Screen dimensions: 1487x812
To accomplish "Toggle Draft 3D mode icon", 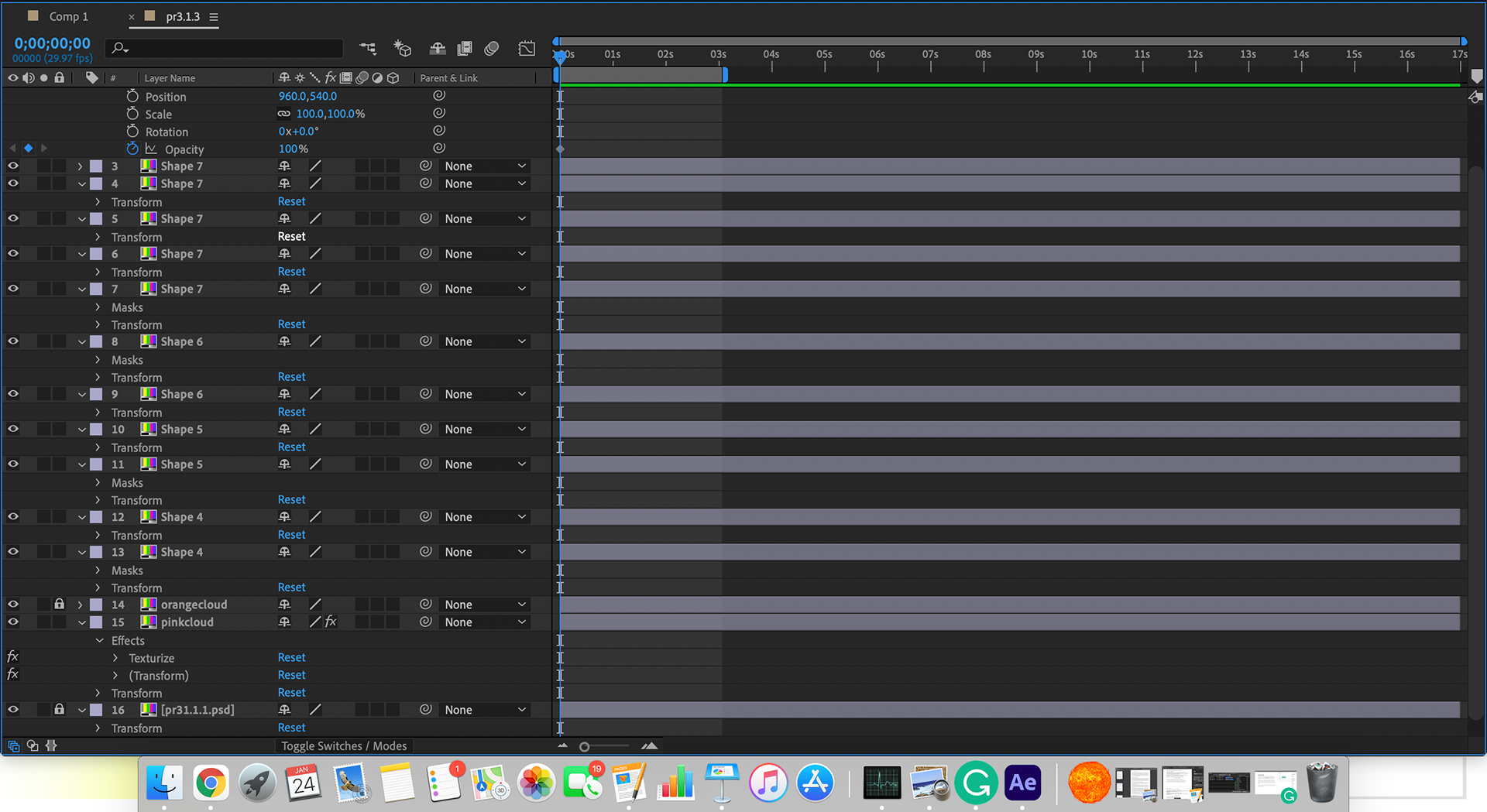I will click(402, 48).
